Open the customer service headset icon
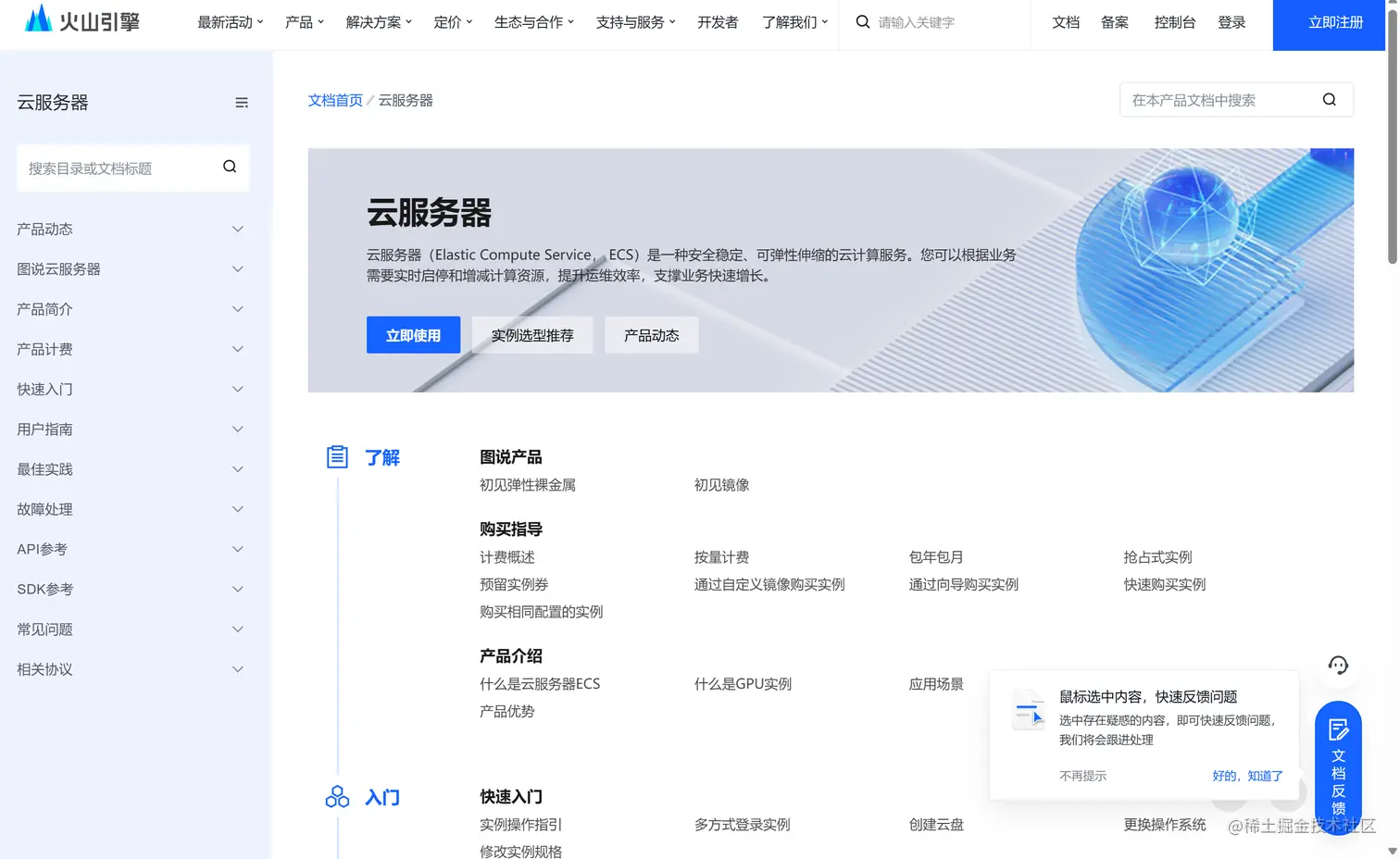Screen dimensions: 1400x859 coord(1338,665)
